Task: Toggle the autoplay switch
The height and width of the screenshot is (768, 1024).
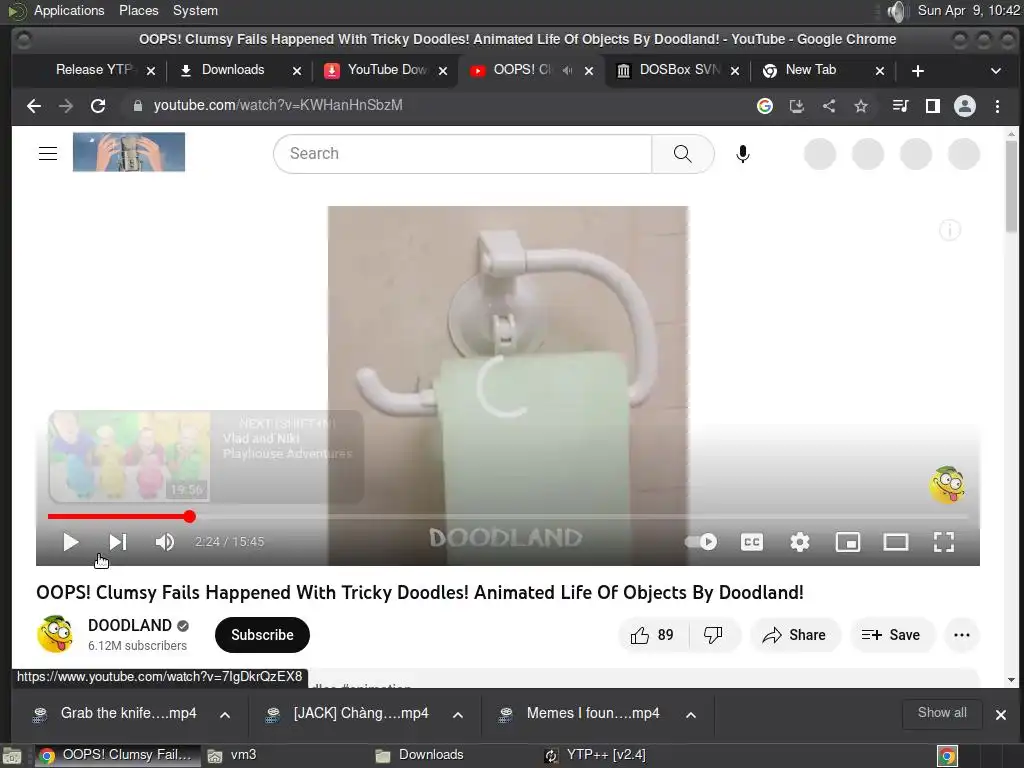Action: 701,542
